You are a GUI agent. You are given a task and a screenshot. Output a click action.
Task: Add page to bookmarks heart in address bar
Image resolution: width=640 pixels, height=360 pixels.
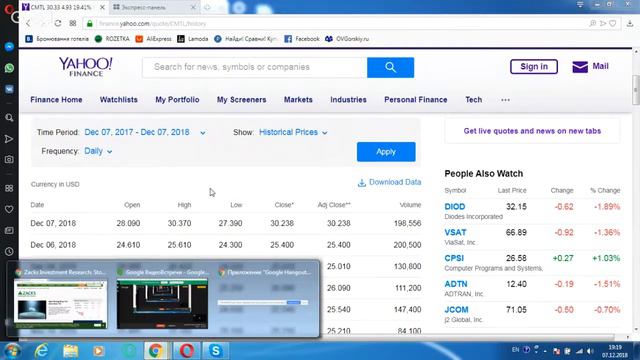tap(613, 24)
